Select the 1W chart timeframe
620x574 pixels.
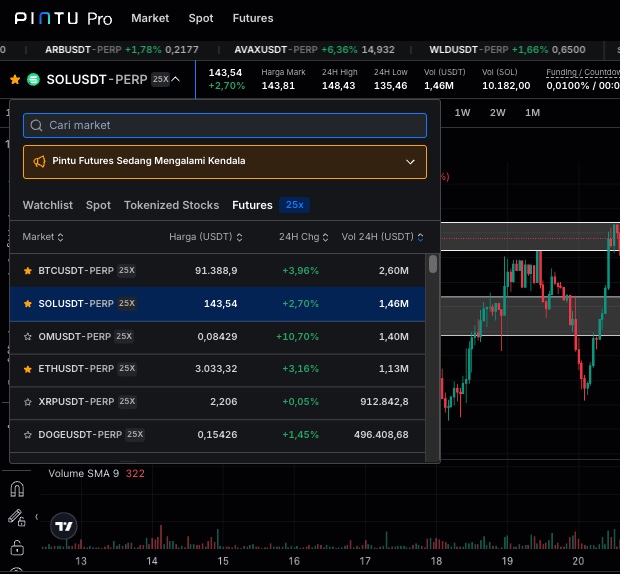click(x=463, y=112)
